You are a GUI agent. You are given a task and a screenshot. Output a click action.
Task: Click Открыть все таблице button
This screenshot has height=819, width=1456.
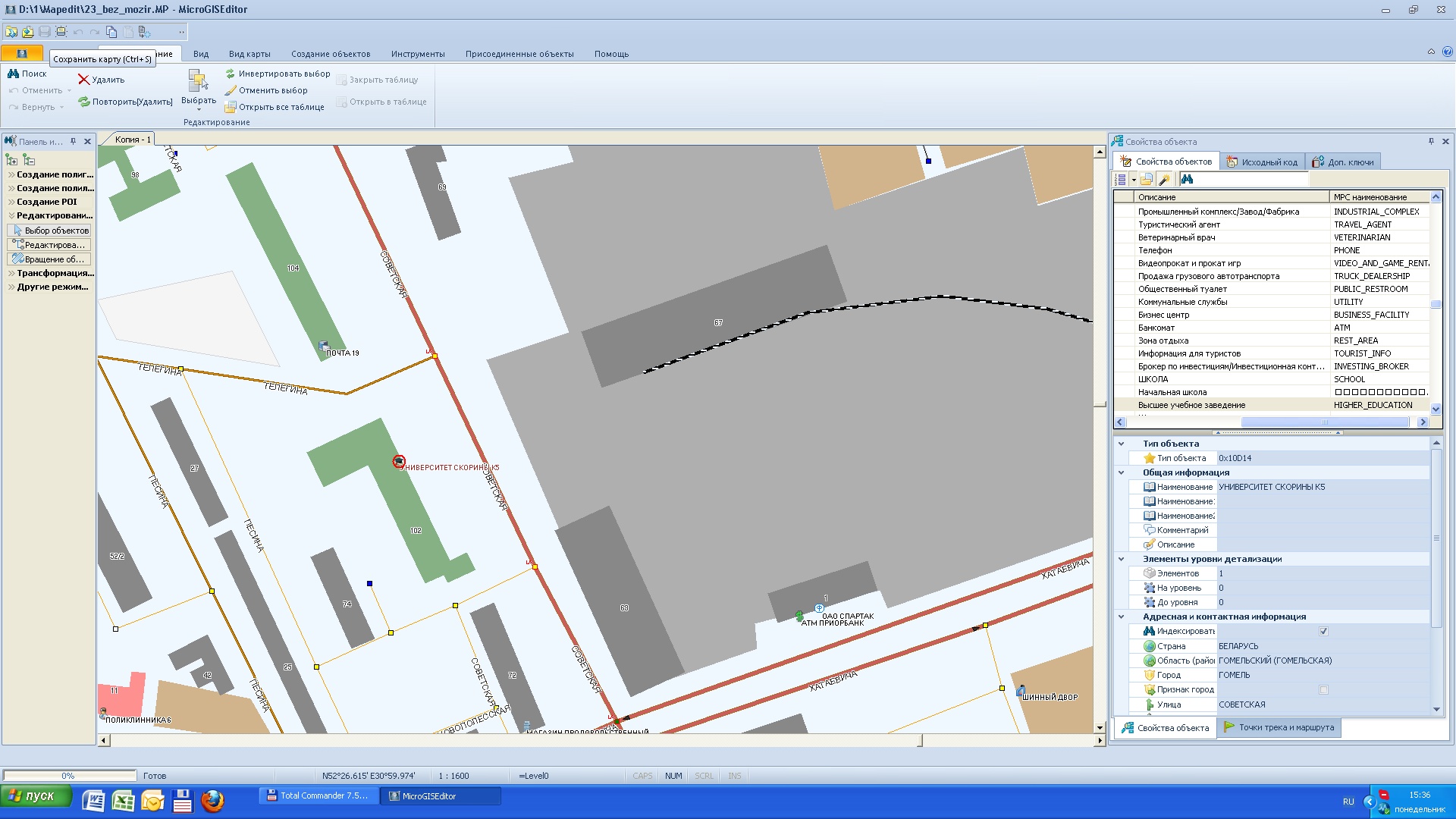(x=275, y=107)
